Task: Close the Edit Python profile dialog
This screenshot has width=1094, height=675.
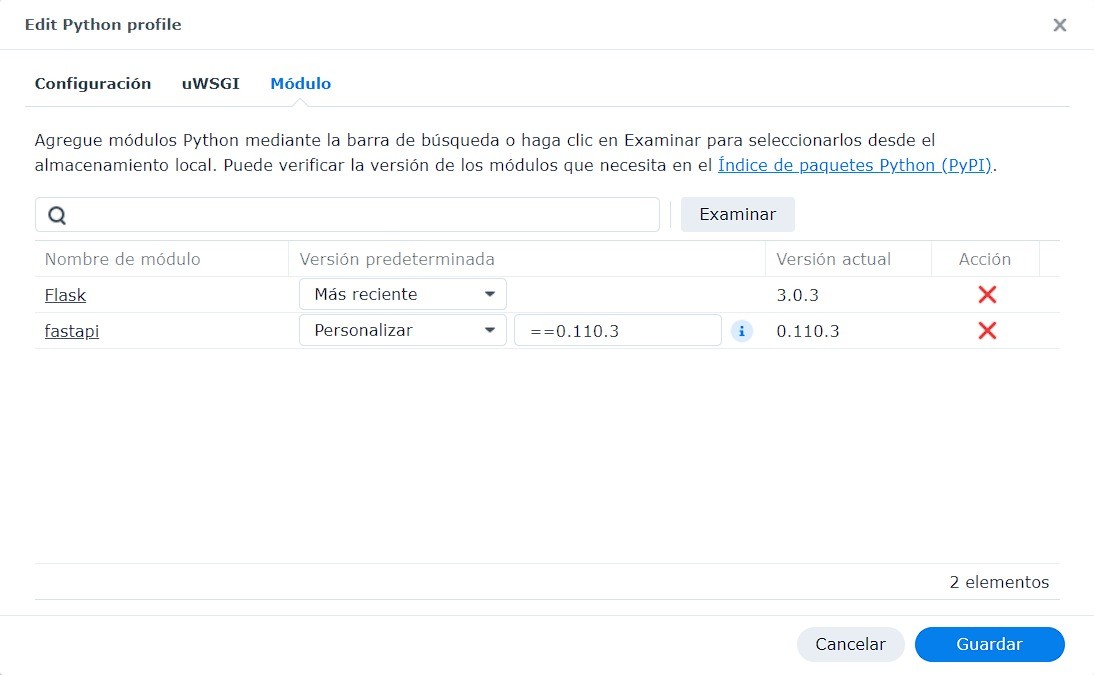Action: tap(1059, 25)
